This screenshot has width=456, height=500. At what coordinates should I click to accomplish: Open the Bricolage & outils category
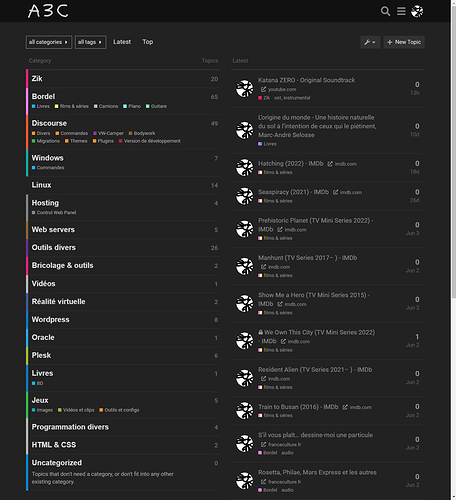pyautogui.click(x=62, y=266)
